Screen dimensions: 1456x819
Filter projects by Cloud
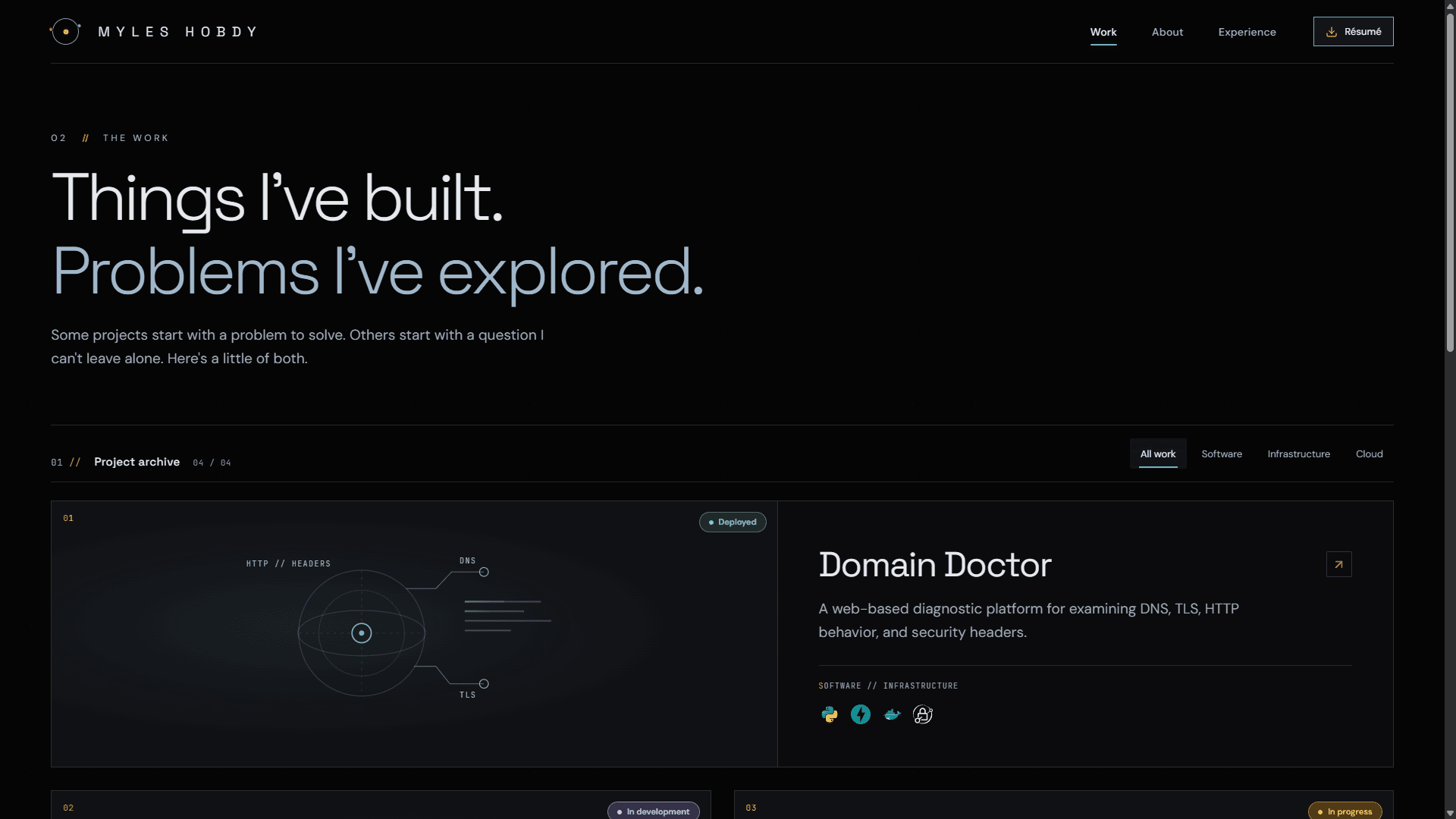tap(1369, 453)
